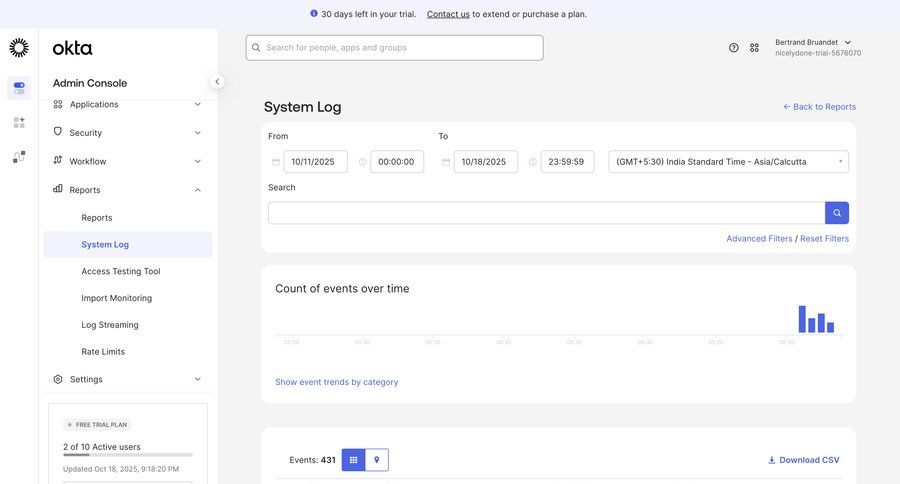The image size is (900, 484).
Task: Click the From date field 10/11/2025
Action: click(316, 162)
